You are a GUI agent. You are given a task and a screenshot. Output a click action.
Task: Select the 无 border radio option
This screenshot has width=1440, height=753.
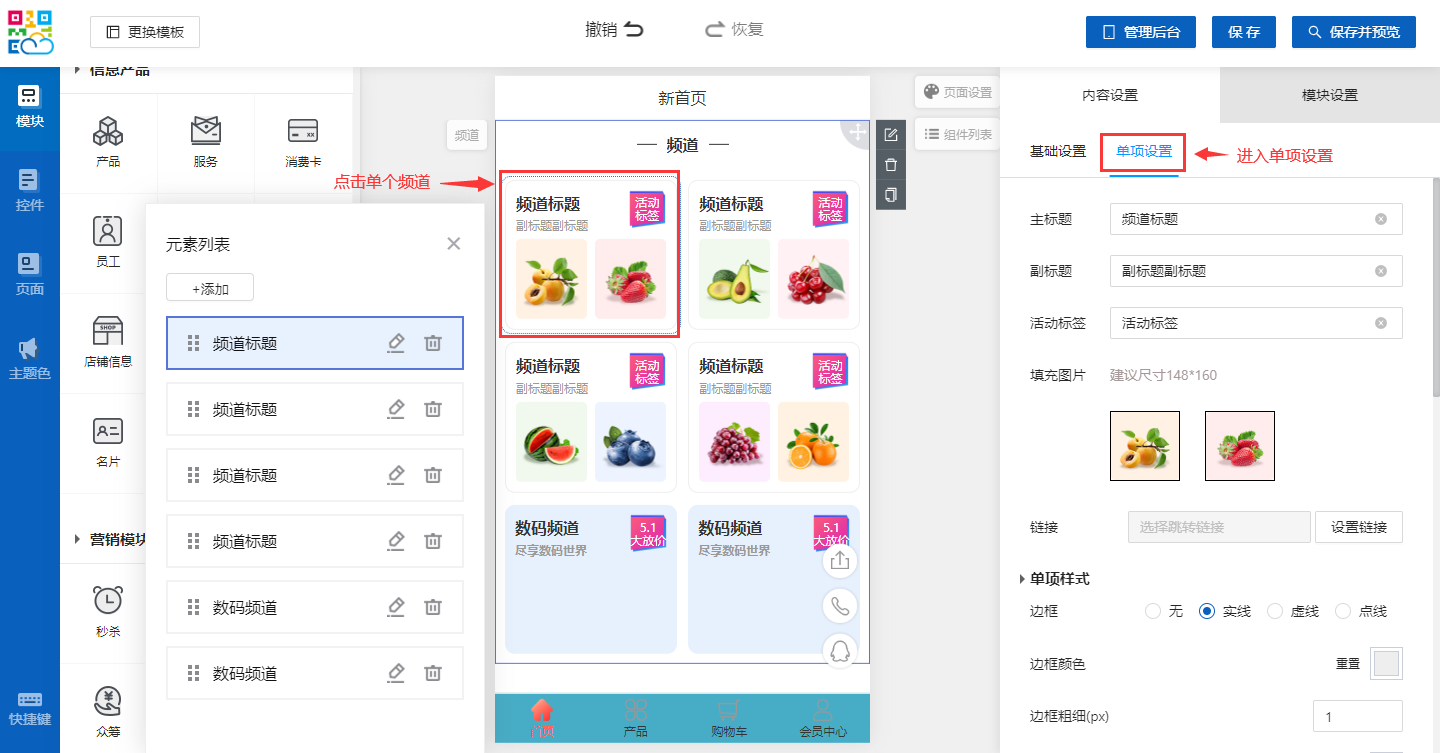tap(1153, 611)
